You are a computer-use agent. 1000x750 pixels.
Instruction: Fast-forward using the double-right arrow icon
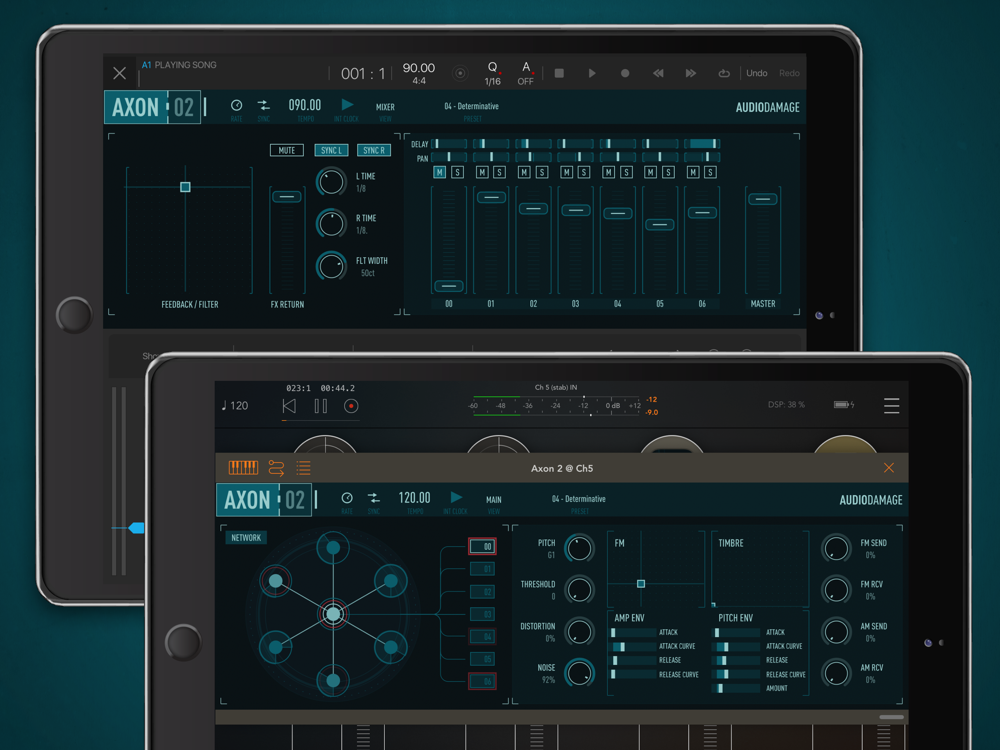(691, 73)
